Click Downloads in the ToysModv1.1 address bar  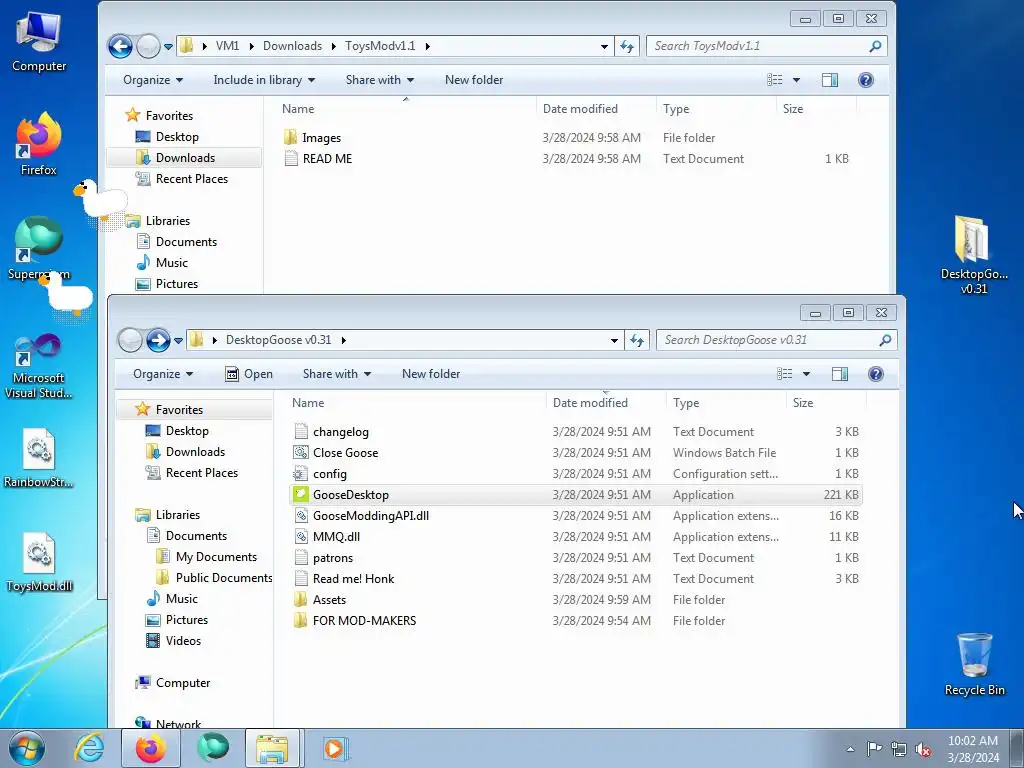(x=293, y=46)
